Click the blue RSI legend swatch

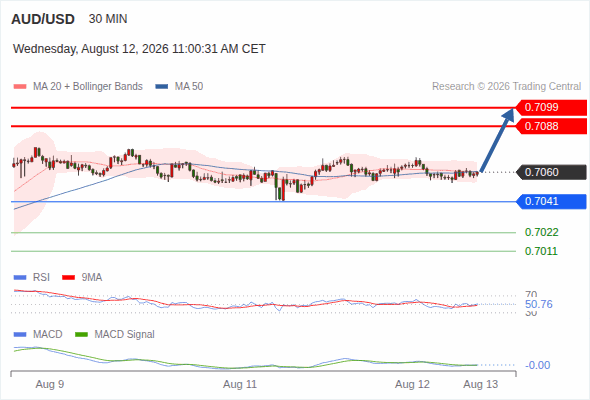pos(20,278)
